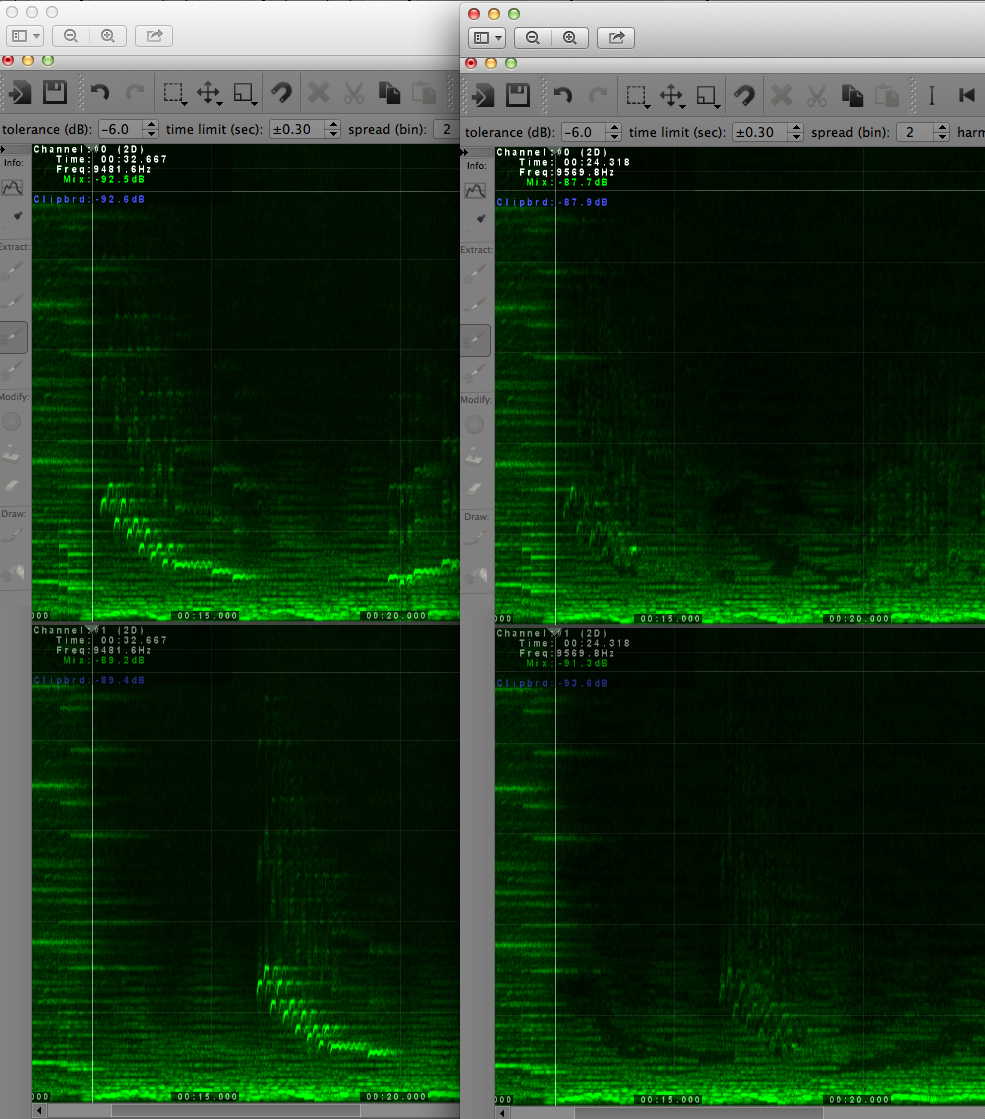Select the second Extract tool in left window

tap(13, 303)
